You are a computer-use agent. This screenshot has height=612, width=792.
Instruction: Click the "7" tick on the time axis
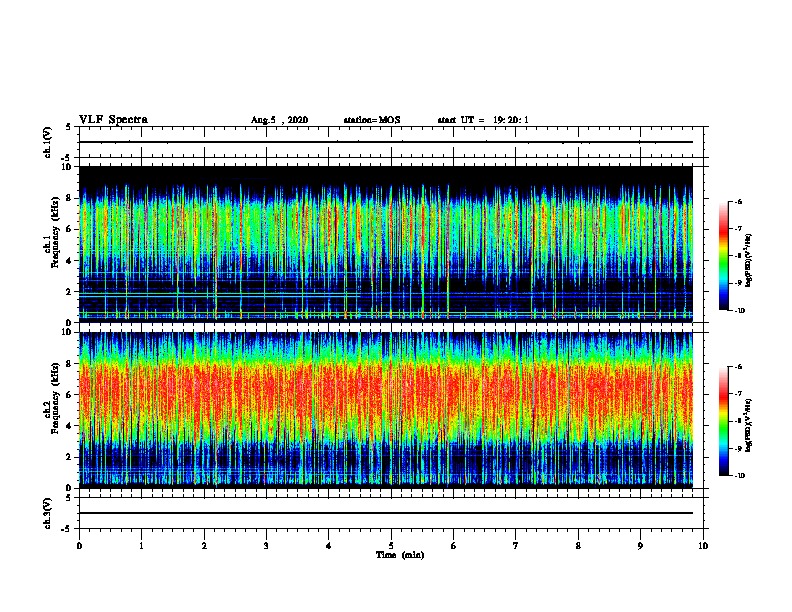pyautogui.click(x=516, y=546)
